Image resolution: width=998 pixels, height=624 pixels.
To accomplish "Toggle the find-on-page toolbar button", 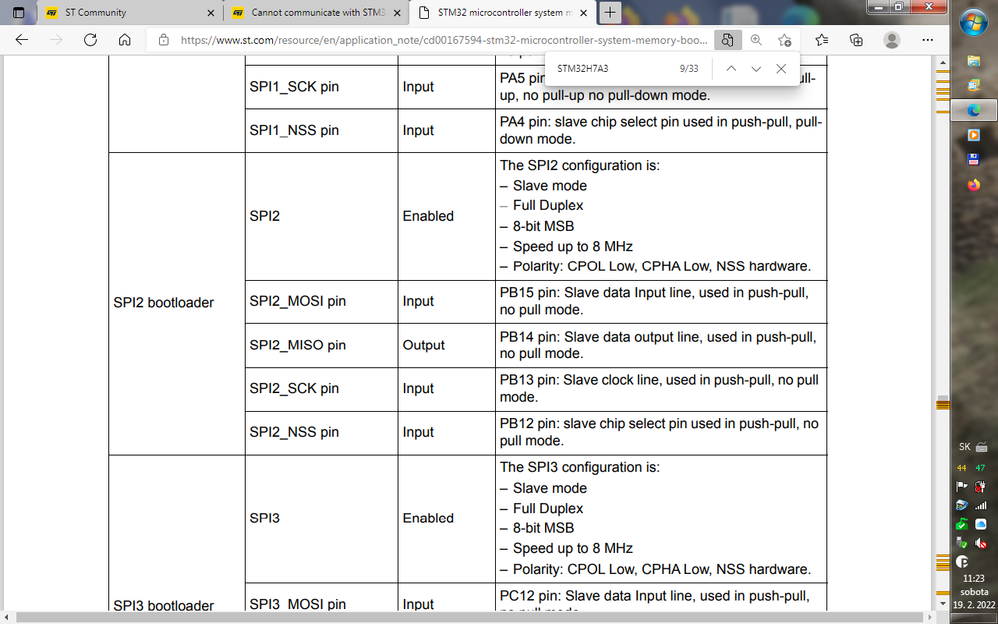I will (x=727, y=39).
